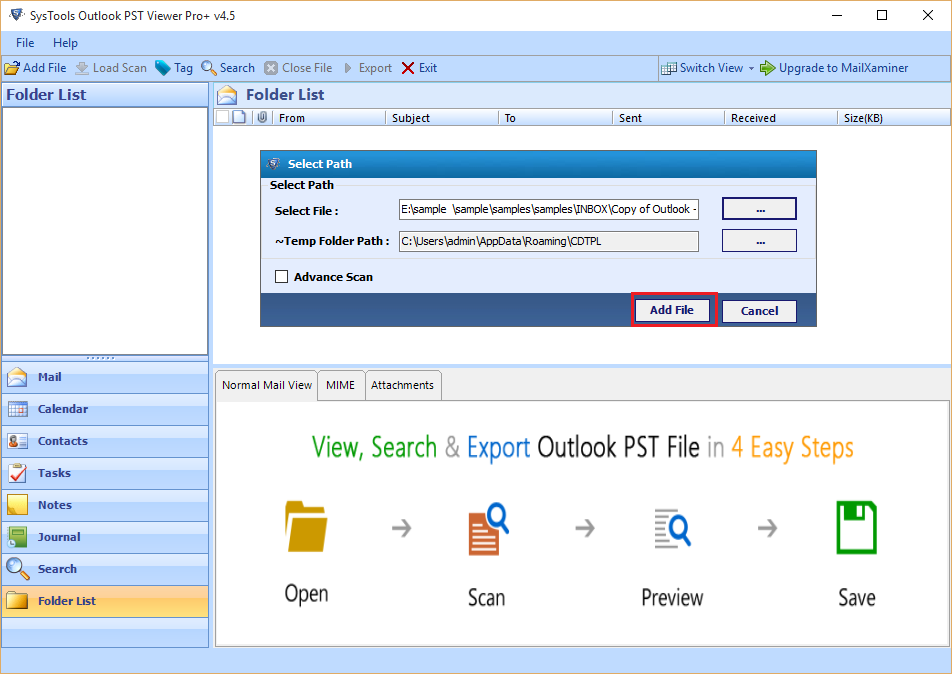This screenshot has width=952, height=674.
Task: Open the Tasks sidebar icon
Action: coord(18,473)
